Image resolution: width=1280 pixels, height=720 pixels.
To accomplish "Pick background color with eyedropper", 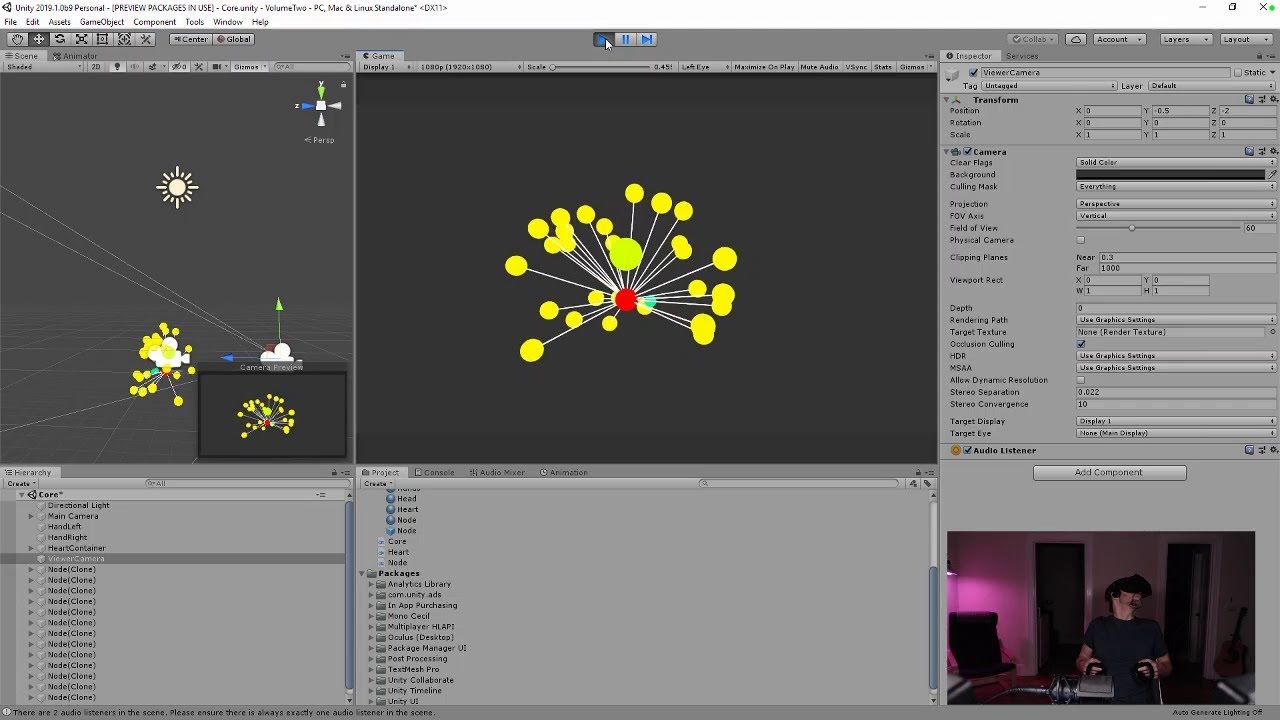I will click(x=1272, y=175).
